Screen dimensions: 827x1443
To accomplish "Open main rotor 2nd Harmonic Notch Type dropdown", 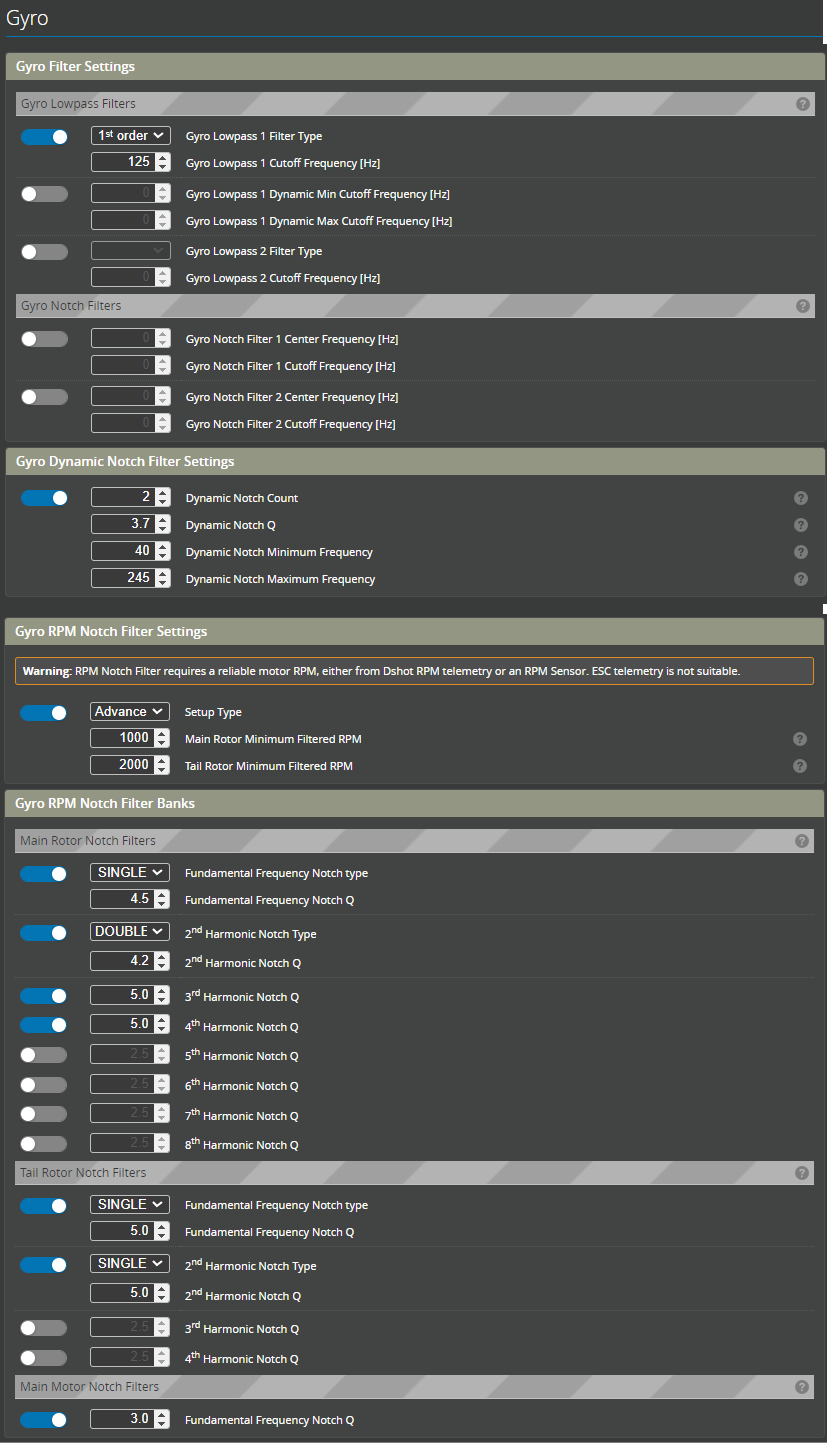I will [x=130, y=931].
